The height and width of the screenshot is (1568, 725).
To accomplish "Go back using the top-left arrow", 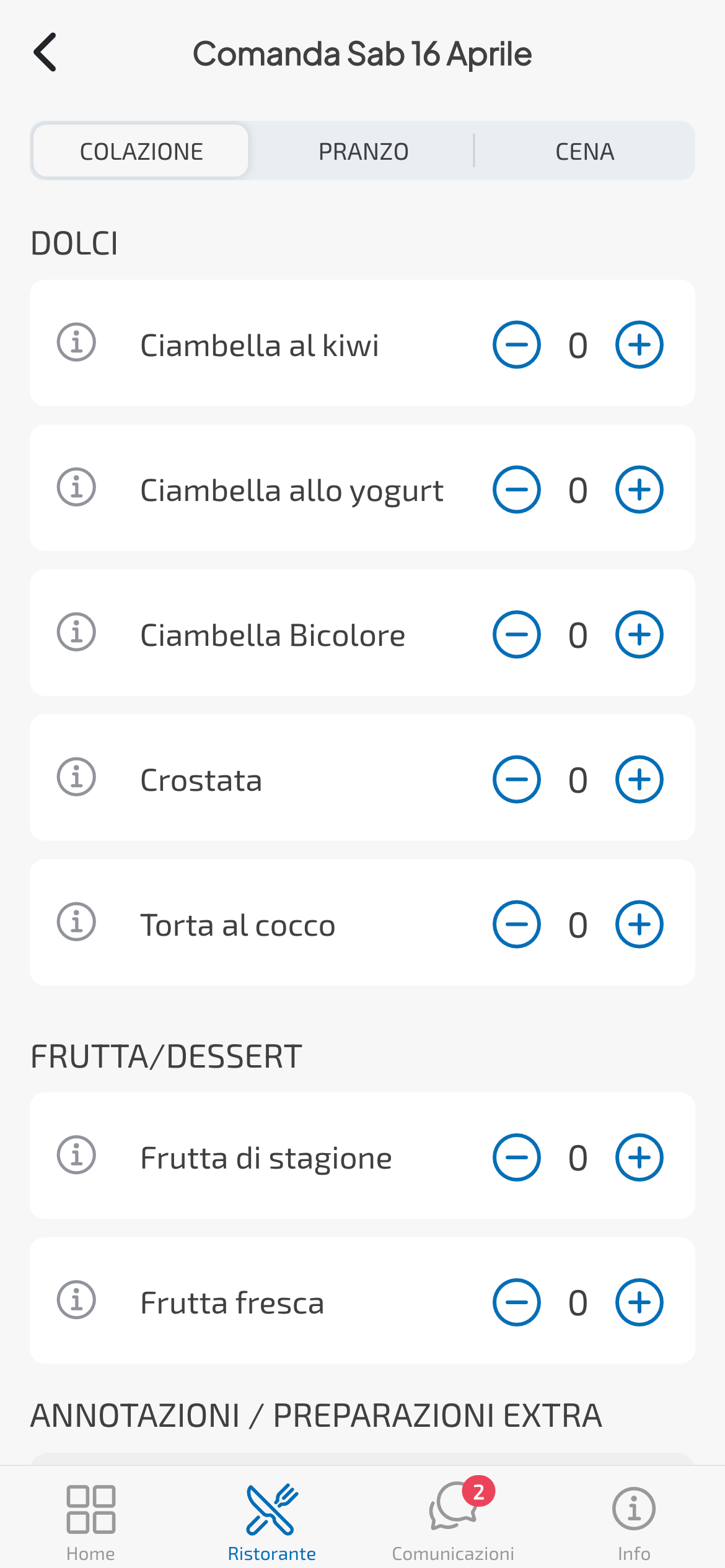I will 45,53.
